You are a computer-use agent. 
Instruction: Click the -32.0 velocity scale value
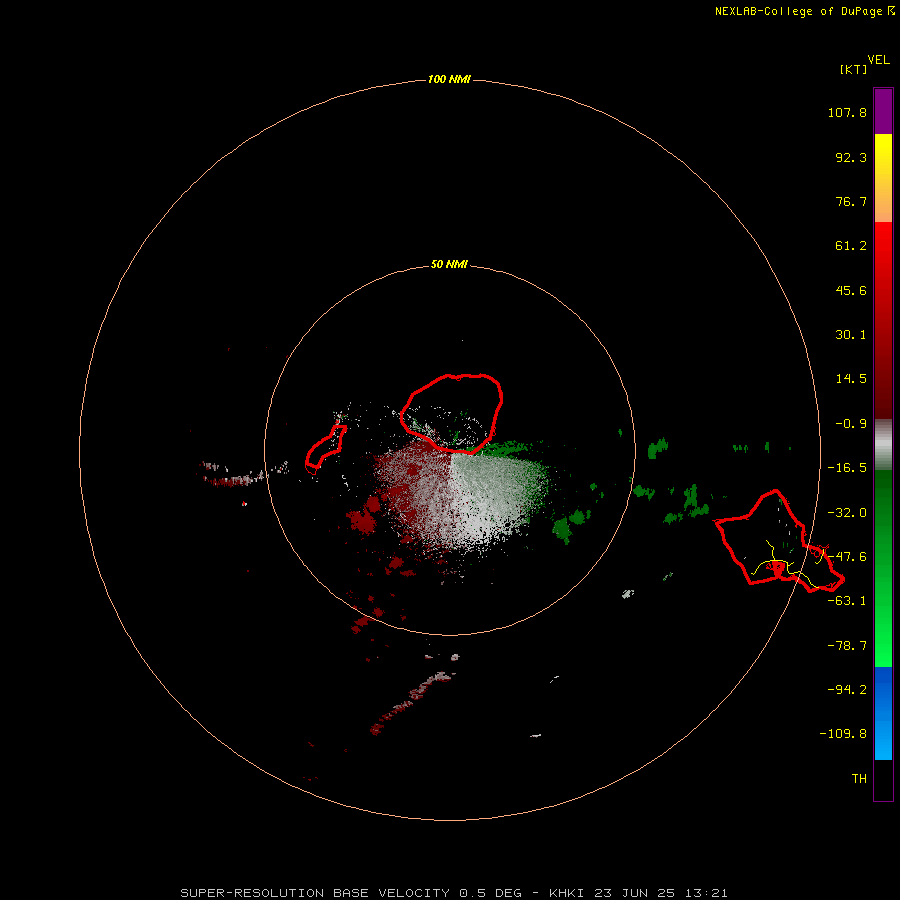[x=847, y=513]
